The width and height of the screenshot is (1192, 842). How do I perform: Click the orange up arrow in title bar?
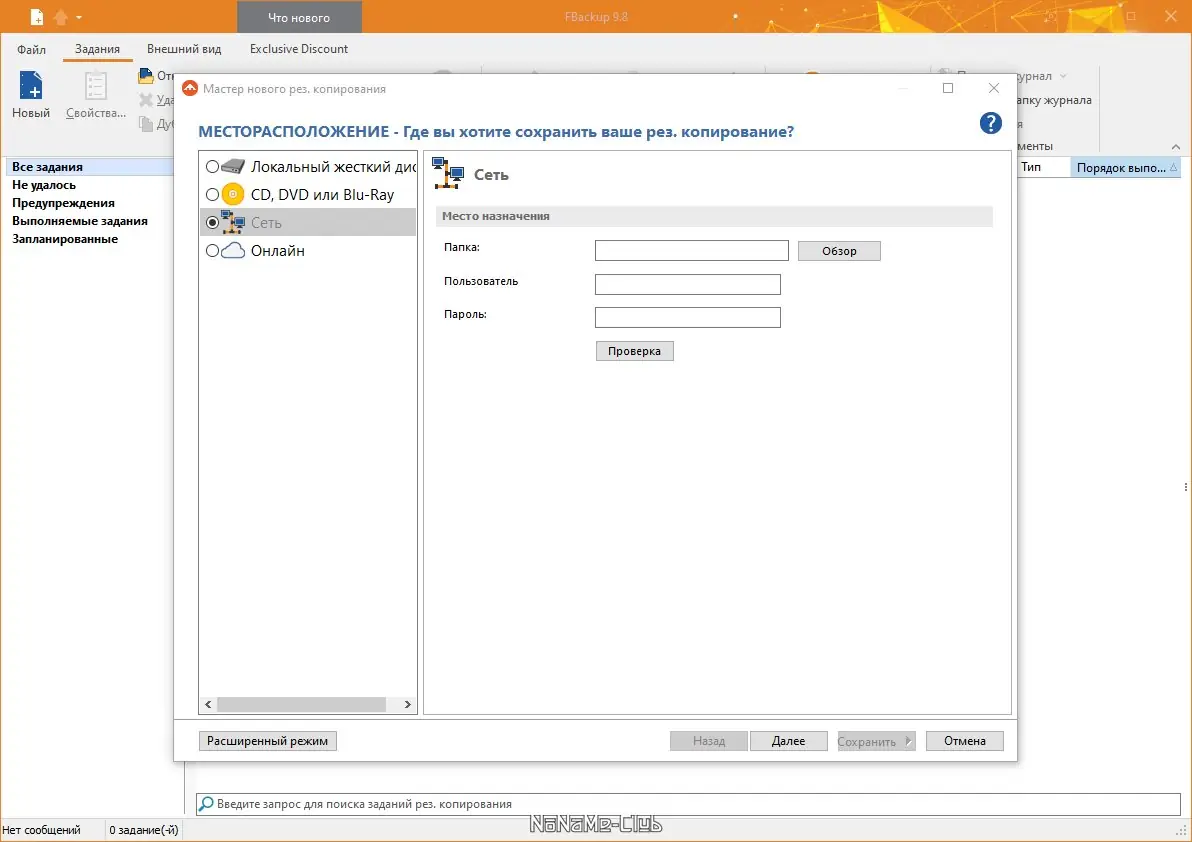pos(61,16)
